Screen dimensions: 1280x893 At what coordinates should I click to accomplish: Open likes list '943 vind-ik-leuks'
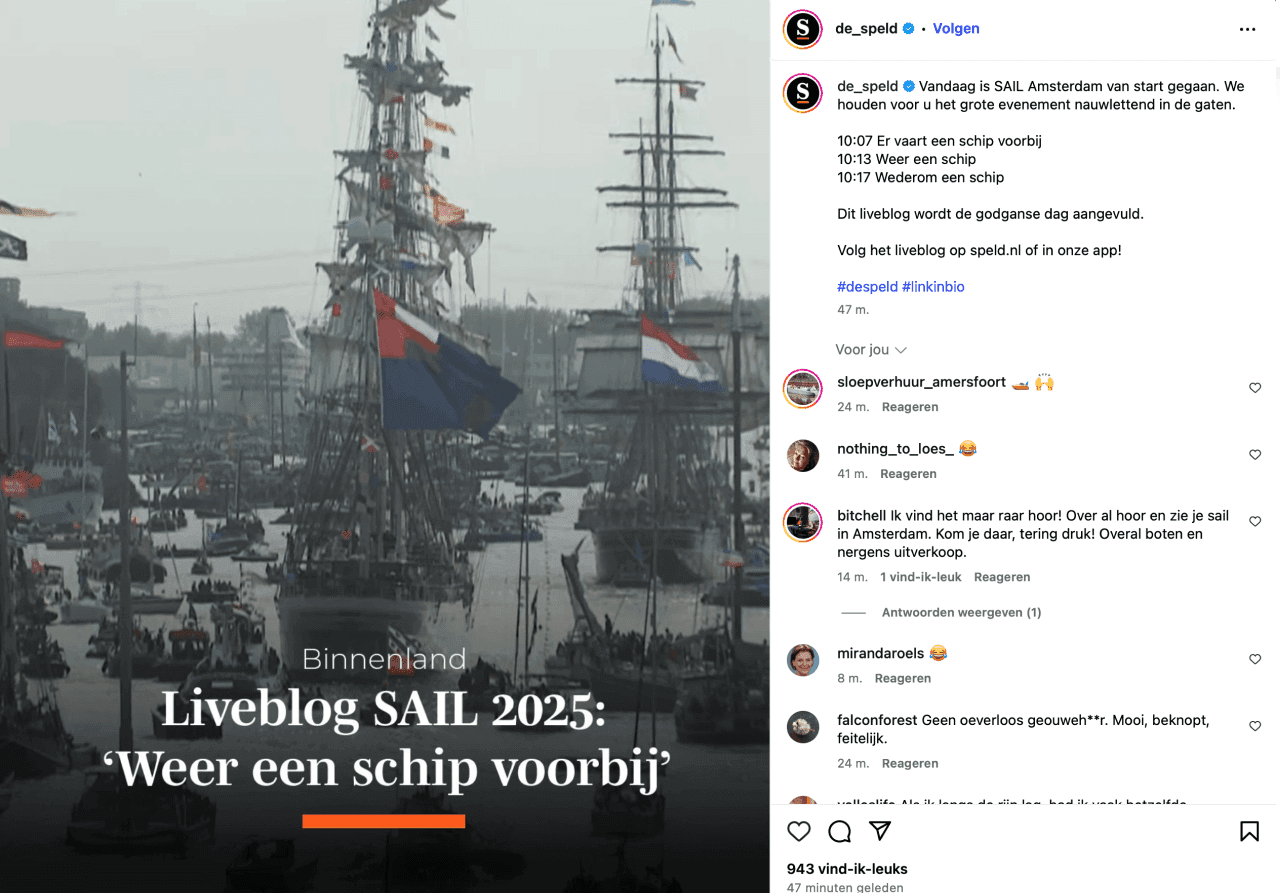point(847,869)
